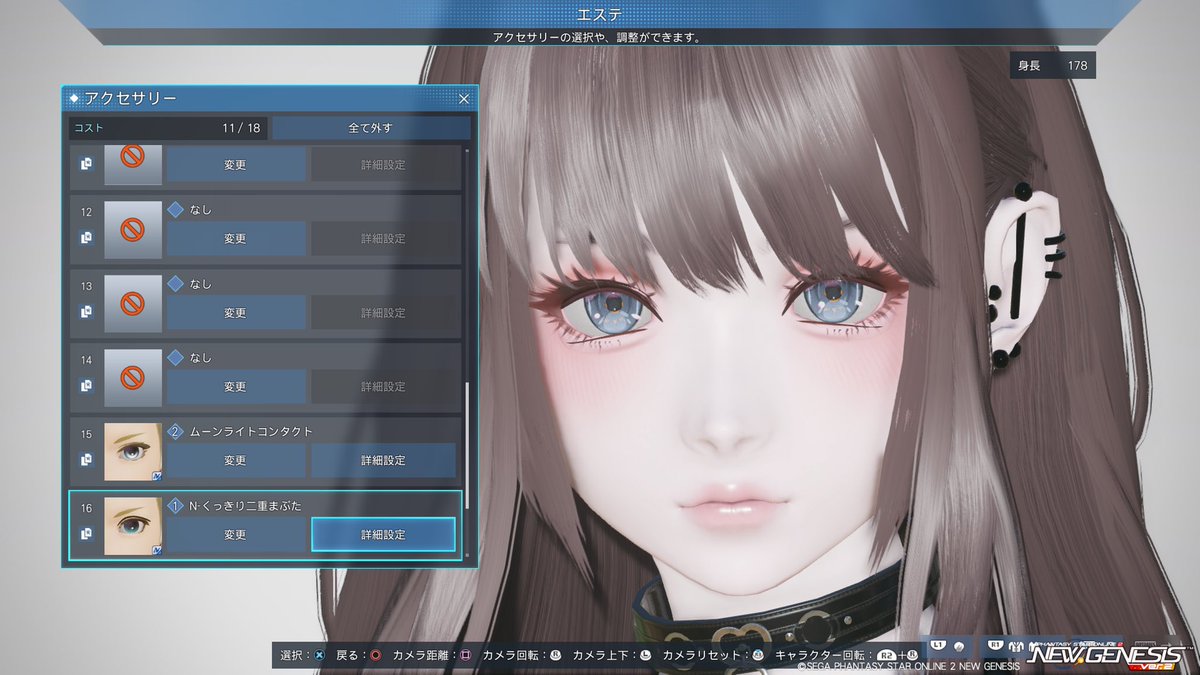Click the copy icon for slot 13
Image resolution: width=1200 pixels, height=675 pixels.
click(86, 312)
